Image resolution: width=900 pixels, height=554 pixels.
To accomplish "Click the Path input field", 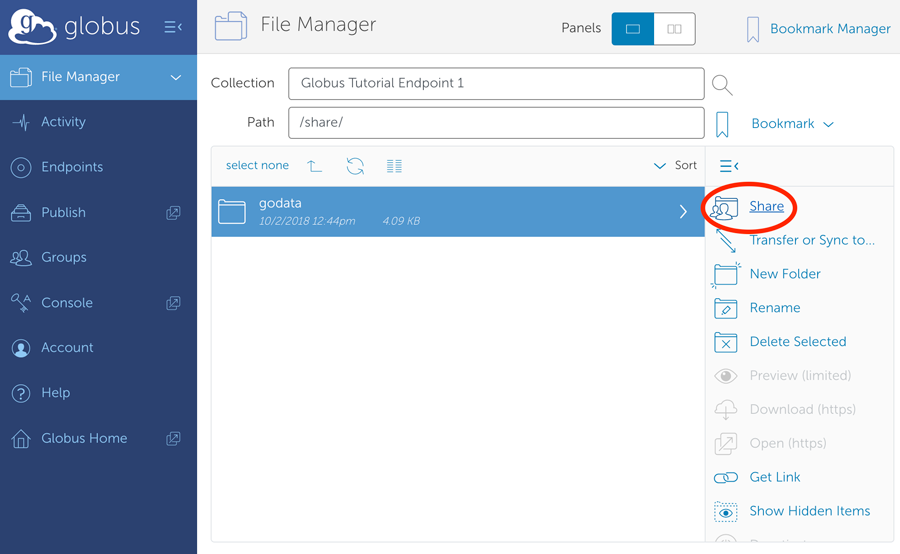I will [x=496, y=122].
